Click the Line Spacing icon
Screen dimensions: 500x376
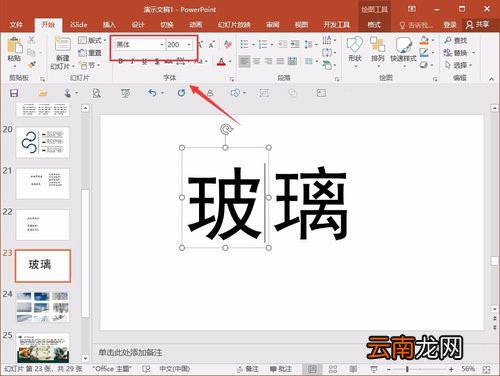pyautogui.click(x=308, y=44)
